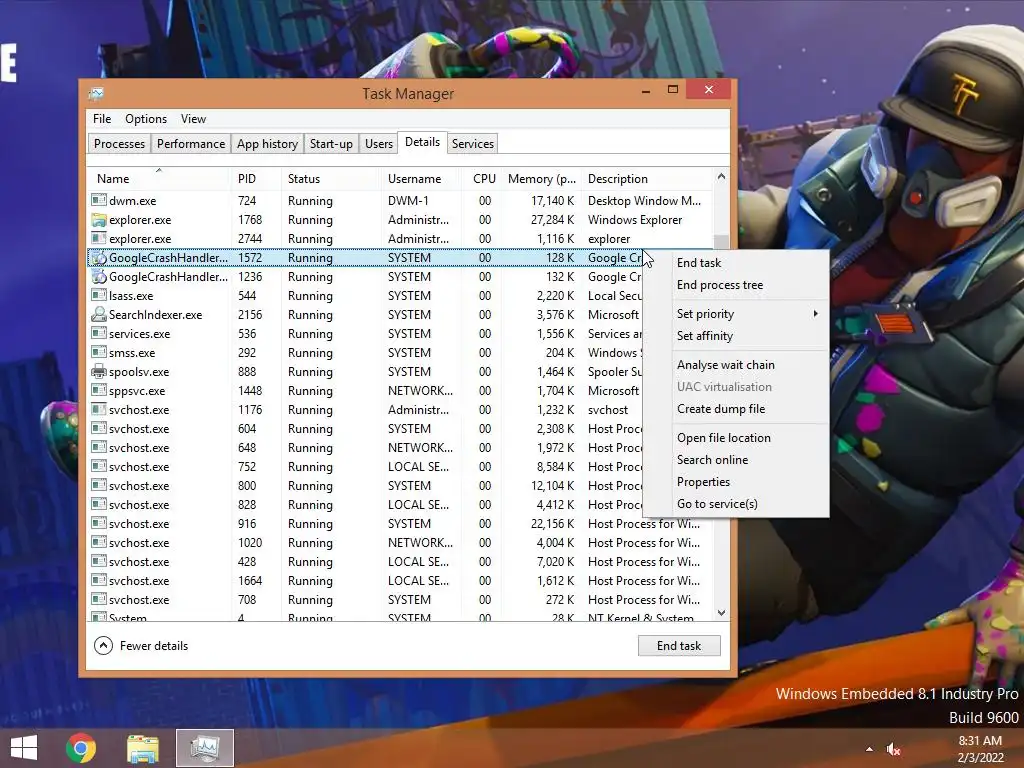
Task: Click the services.exe process icon
Action: [x=99, y=334]
